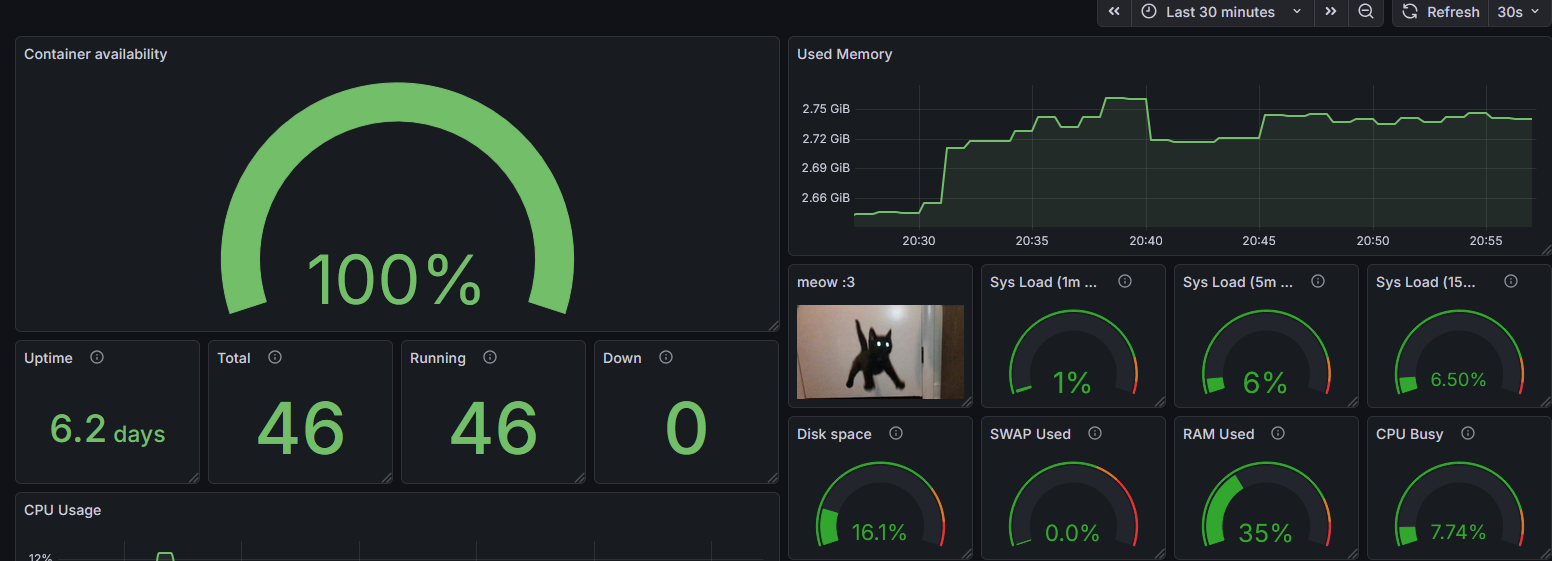1552x561 pixels.
Task: Click info icon on Sys Load 5m panel
Action: point(1318,281)
